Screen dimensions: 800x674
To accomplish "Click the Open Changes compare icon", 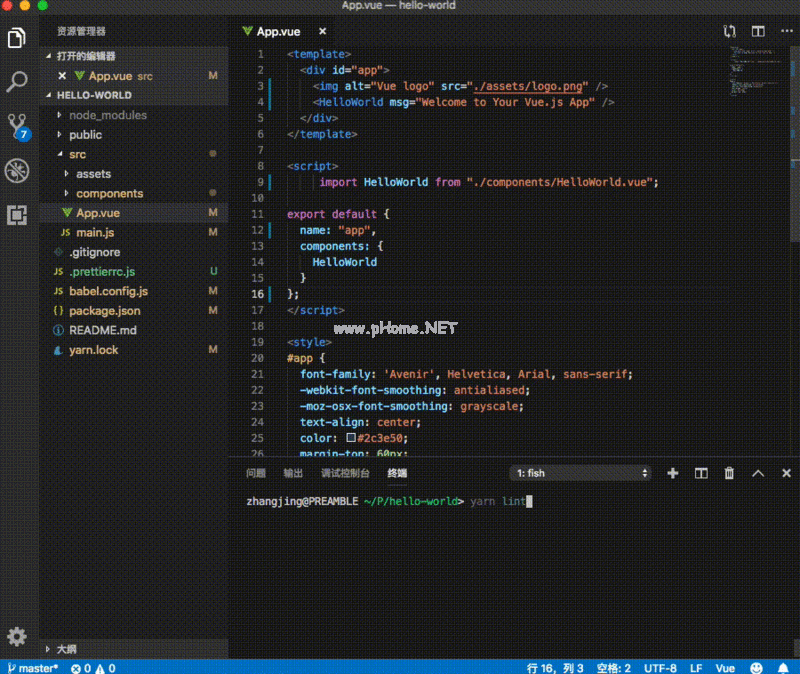I will (x=730, y=31).
